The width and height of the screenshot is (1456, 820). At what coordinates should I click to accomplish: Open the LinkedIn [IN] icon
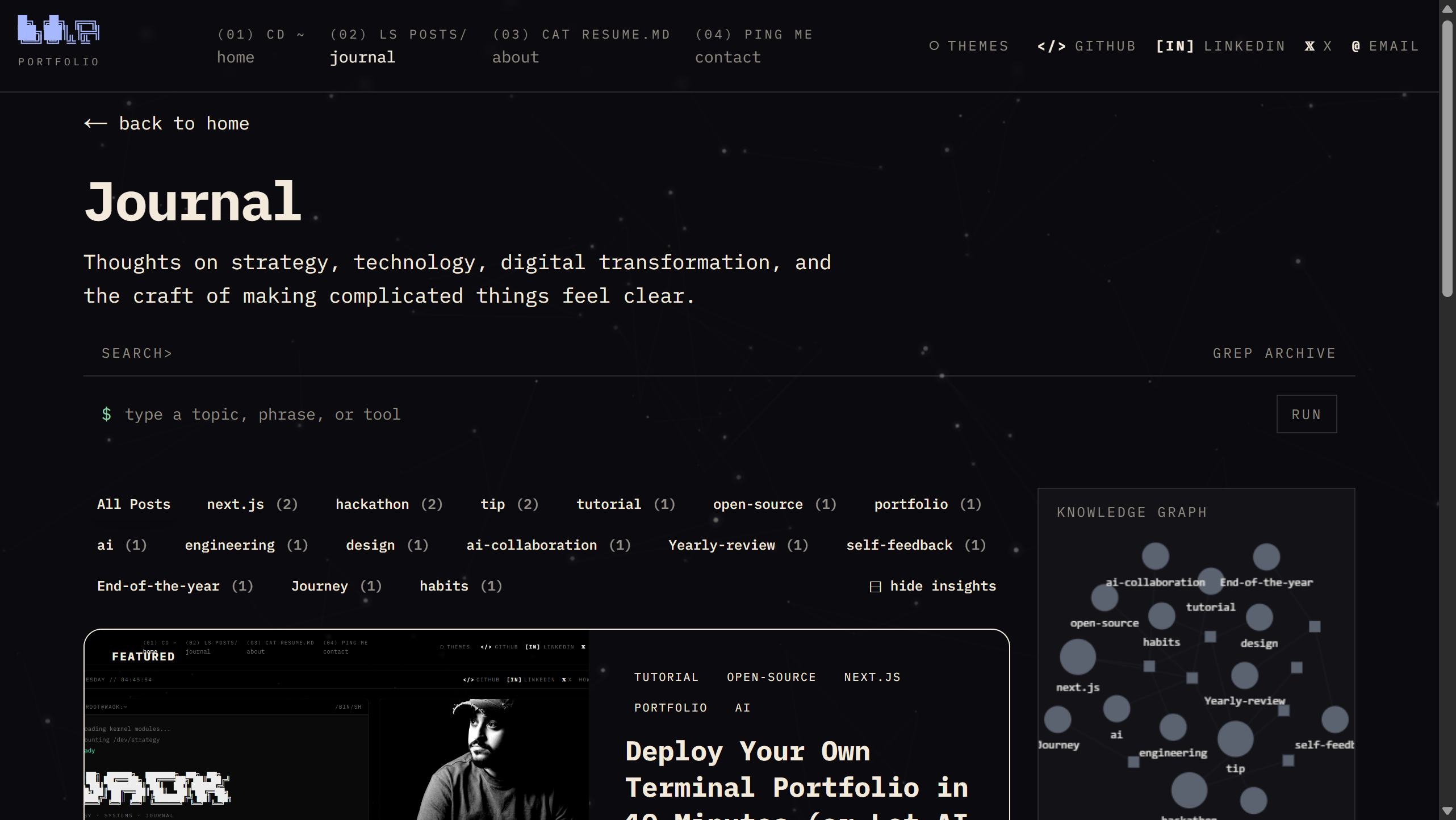coord(1175,46)
